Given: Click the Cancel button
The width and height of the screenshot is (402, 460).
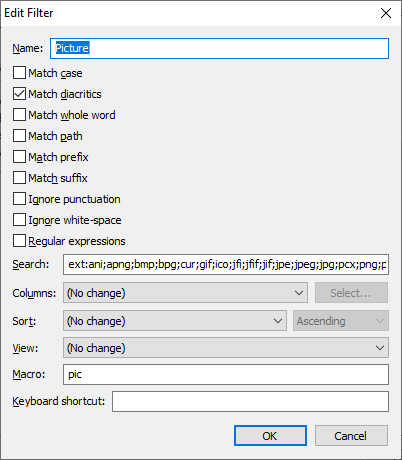Looking at the screenshot, I should (x=351, y=436).
